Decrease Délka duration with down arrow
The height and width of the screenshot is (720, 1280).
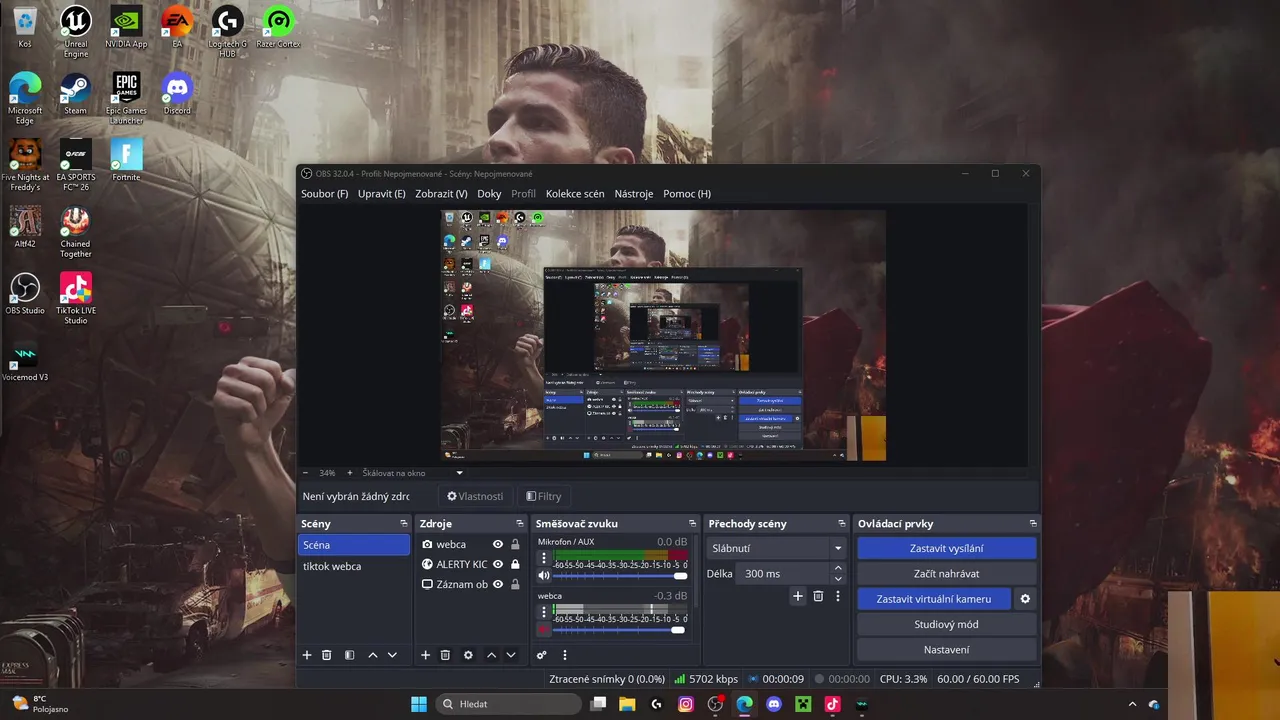tap(838, 579)
